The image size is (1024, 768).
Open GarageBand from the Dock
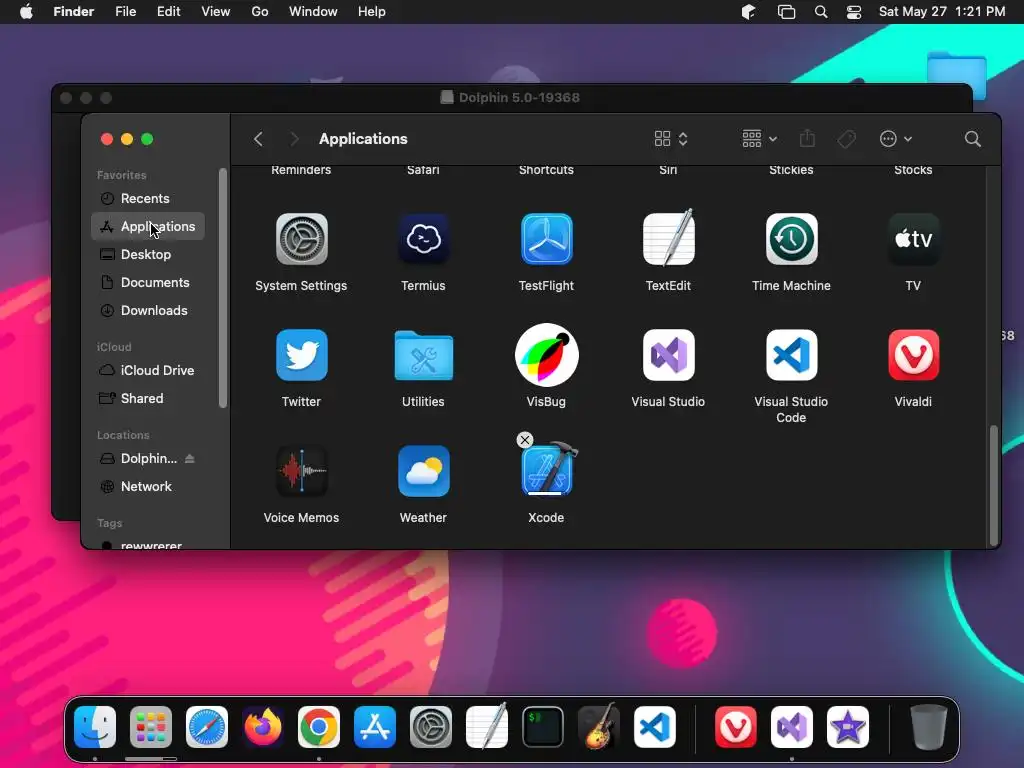599,726
